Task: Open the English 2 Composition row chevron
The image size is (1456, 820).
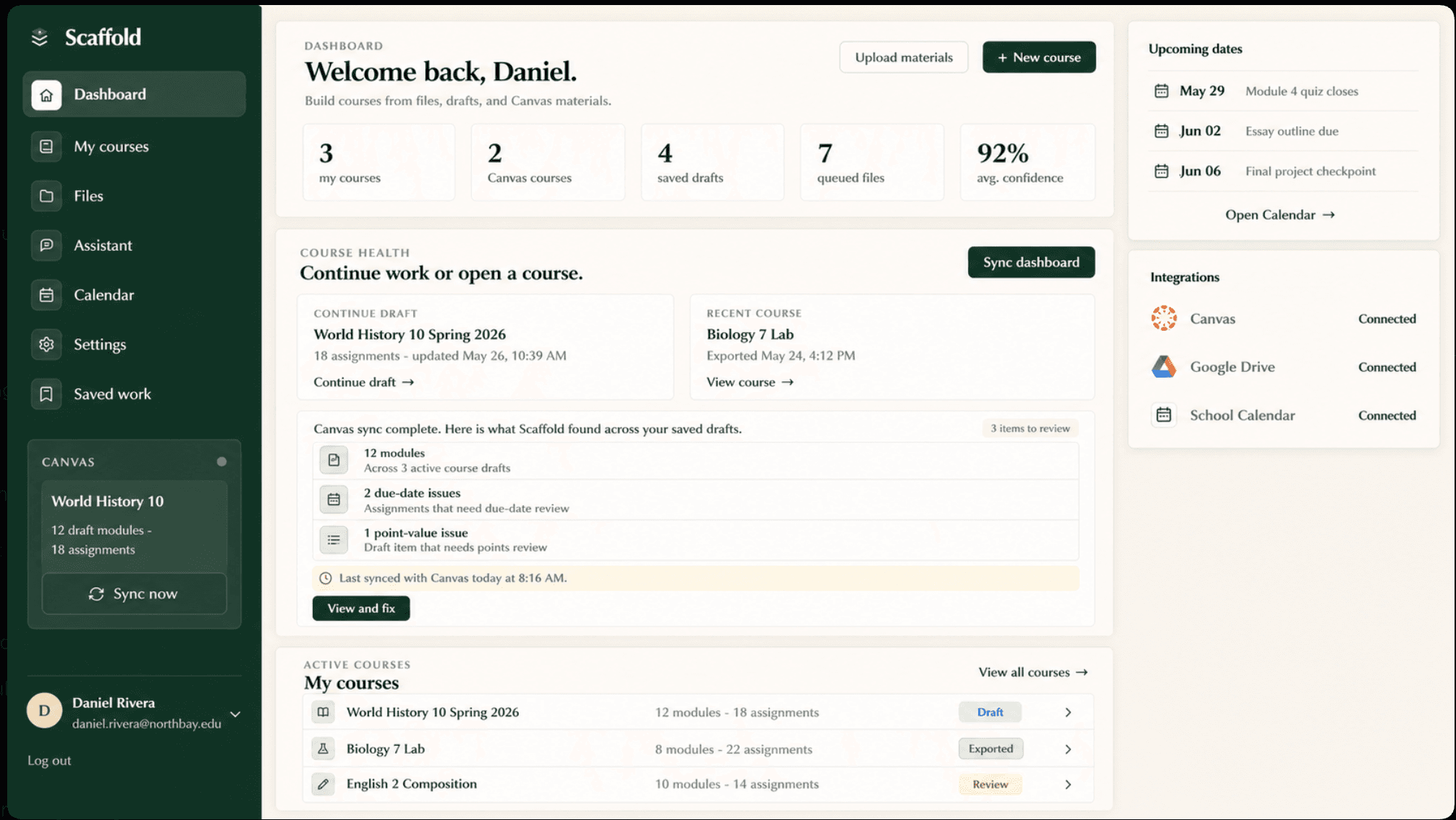Action: [1068, 785]
